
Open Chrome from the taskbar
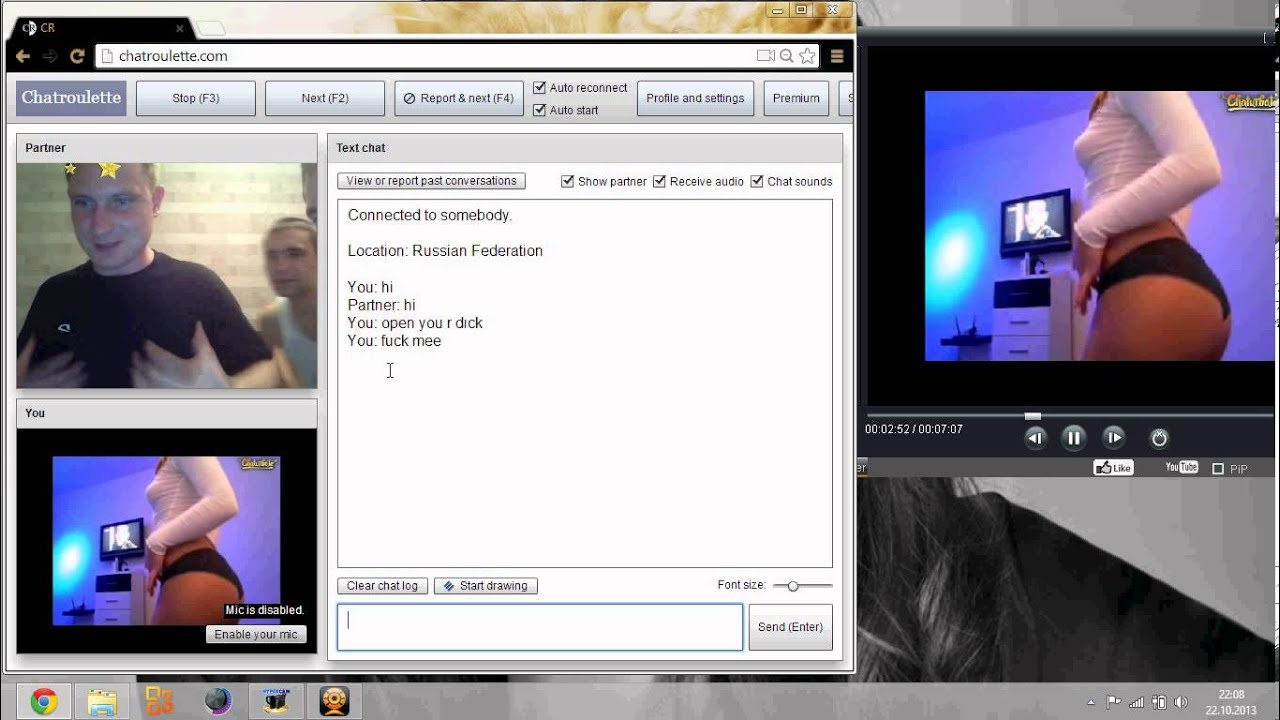(43, 702)
